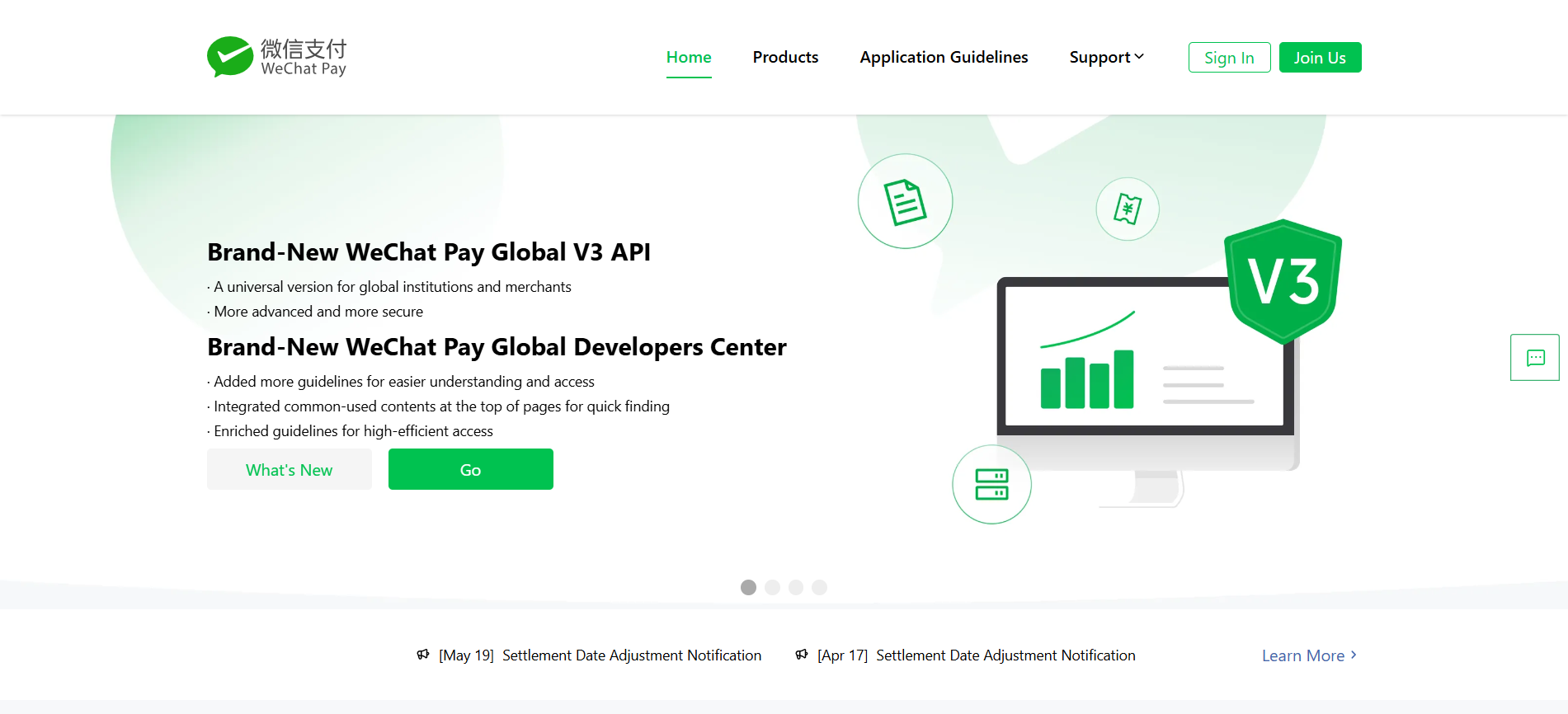This screenshot has width=1568, height=714.
Task: Click 'A universal version for global institutions' line
Action: [389, 287]
